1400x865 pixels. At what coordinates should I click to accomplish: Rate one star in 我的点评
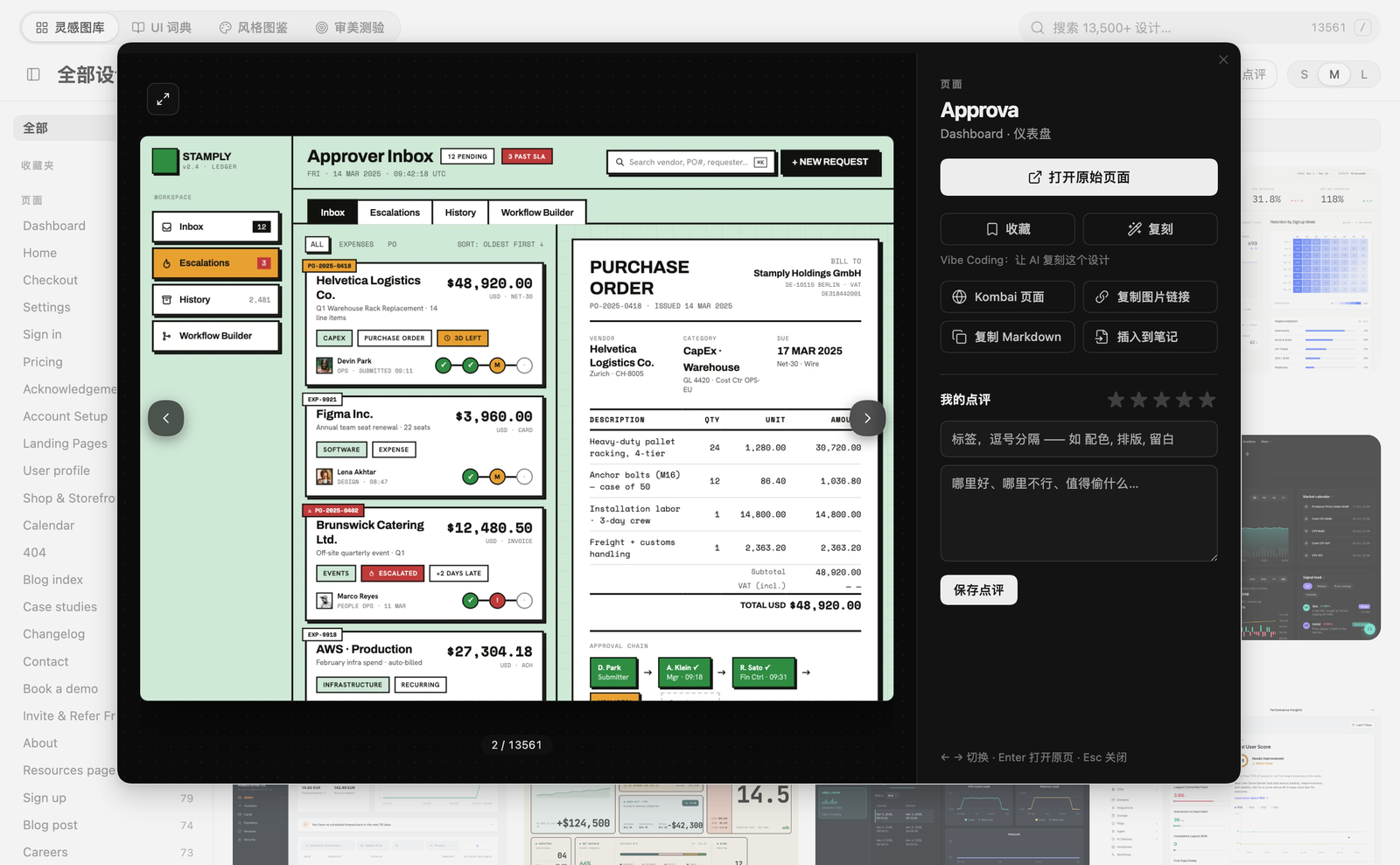click(x=1116, y=400)
